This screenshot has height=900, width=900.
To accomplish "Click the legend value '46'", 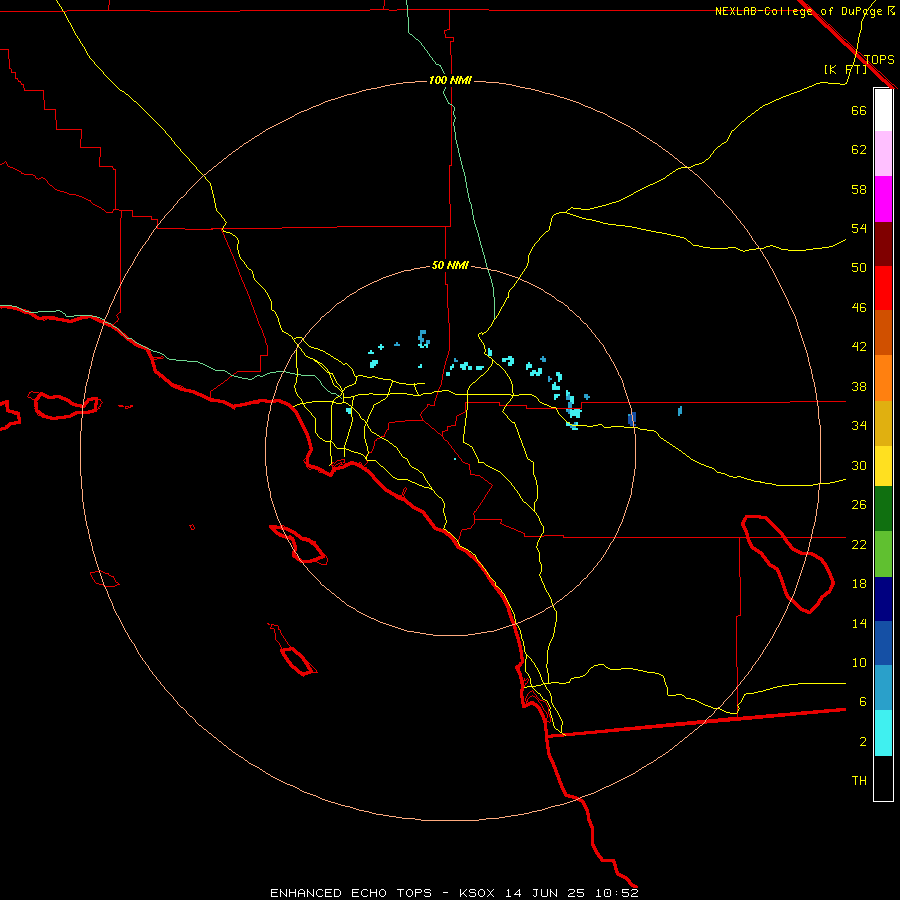I will [x=859, y=308].
